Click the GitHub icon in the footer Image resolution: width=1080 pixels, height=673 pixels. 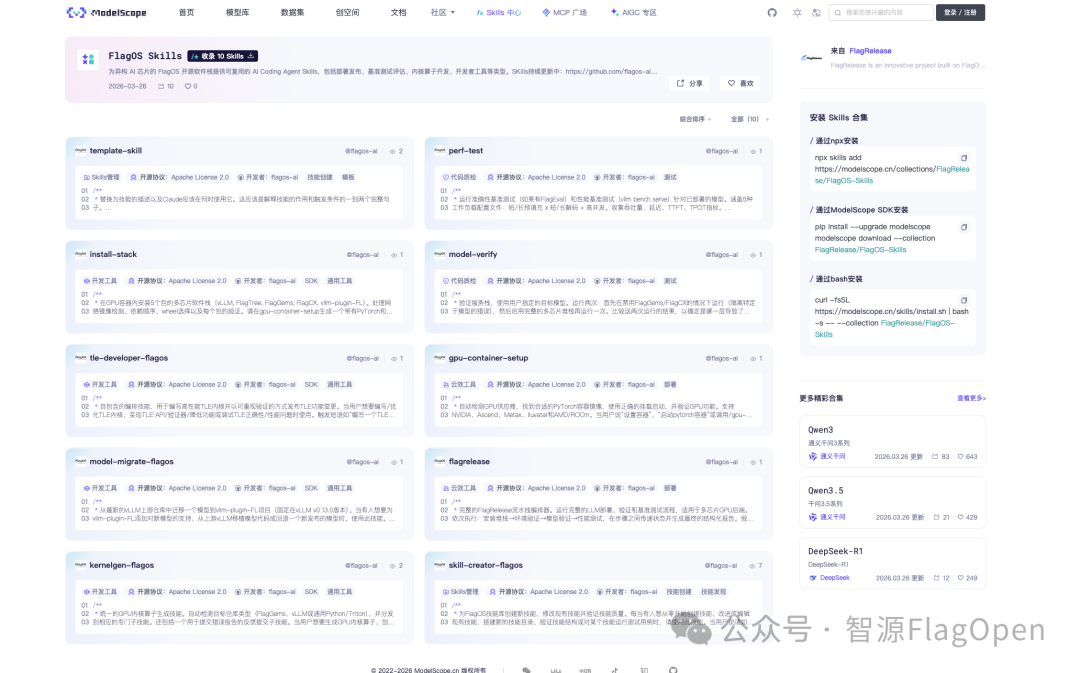click(673, 670)
